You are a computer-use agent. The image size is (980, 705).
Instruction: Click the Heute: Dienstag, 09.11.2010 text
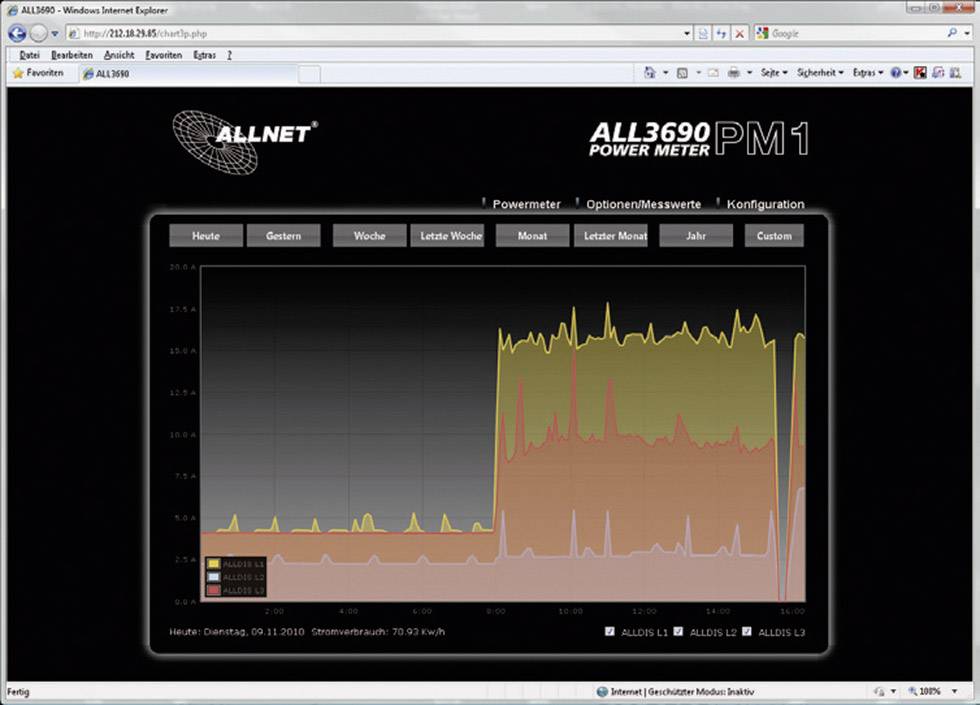coord(236,632)
